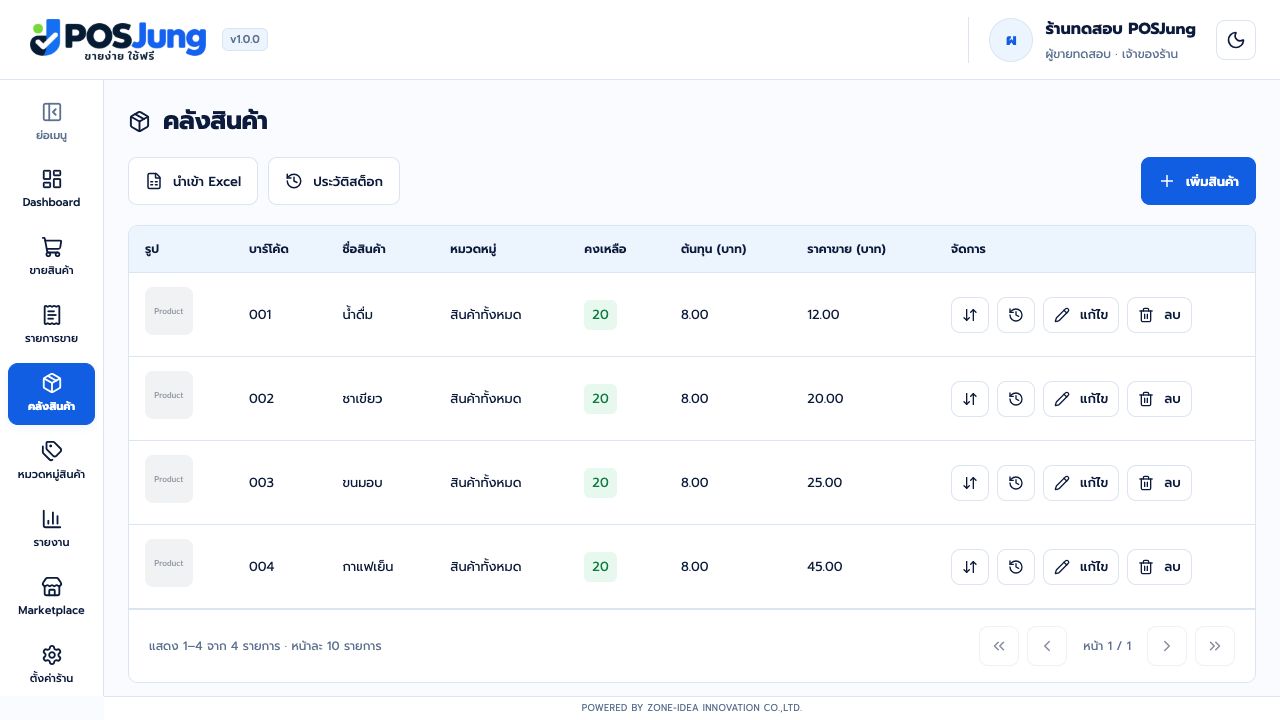Go to last page double-chevron
The width and height of the screenshot is (1280, 720).
(x=1215, y=646)
